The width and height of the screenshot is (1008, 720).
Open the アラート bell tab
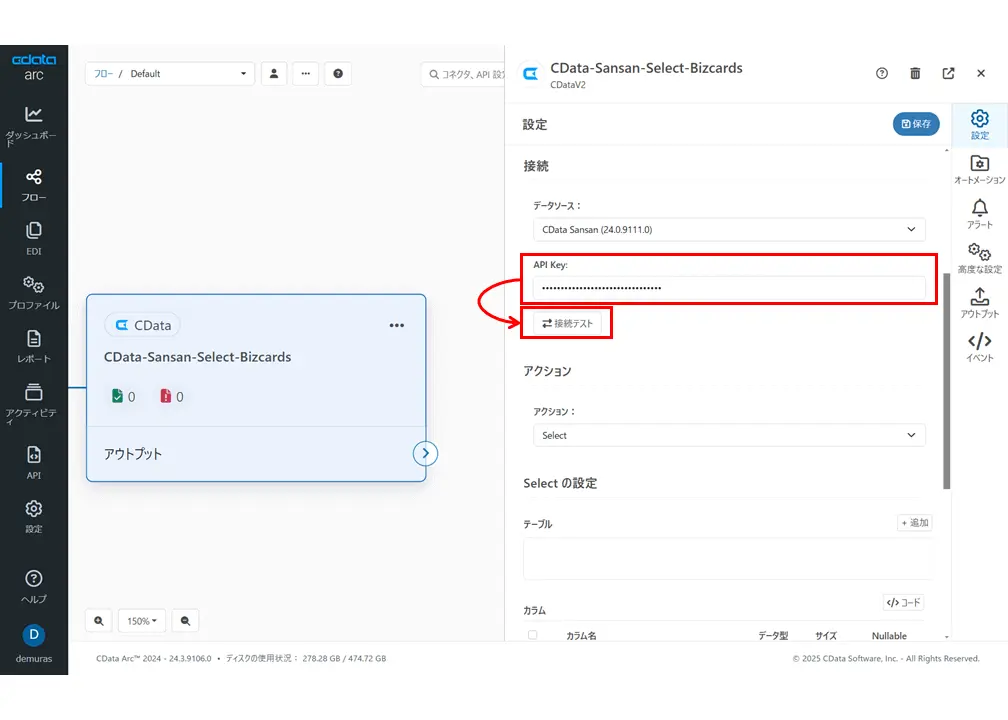pyautogui.click(x=979, y=214)
